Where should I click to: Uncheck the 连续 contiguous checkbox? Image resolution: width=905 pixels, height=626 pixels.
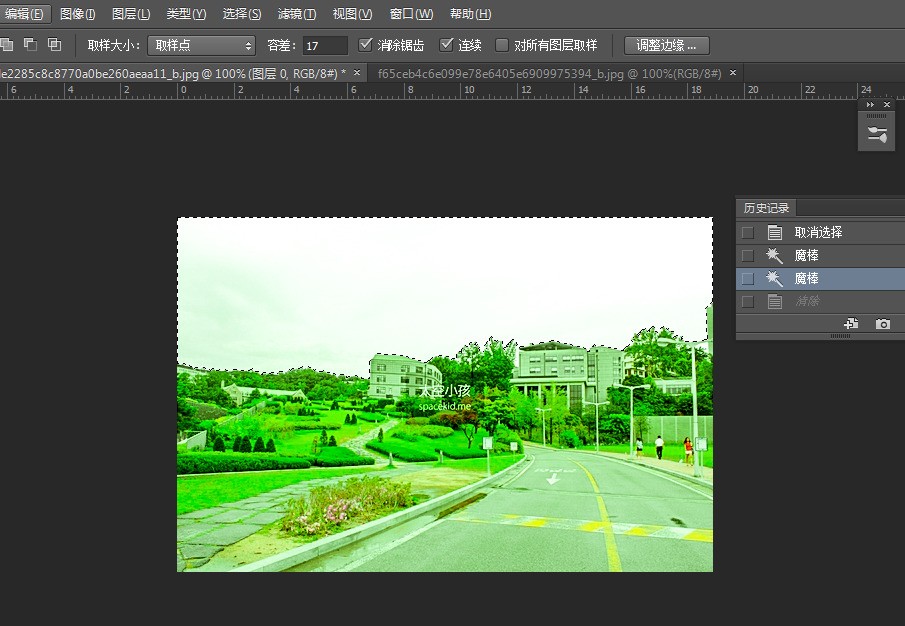[x=447, y=45]
